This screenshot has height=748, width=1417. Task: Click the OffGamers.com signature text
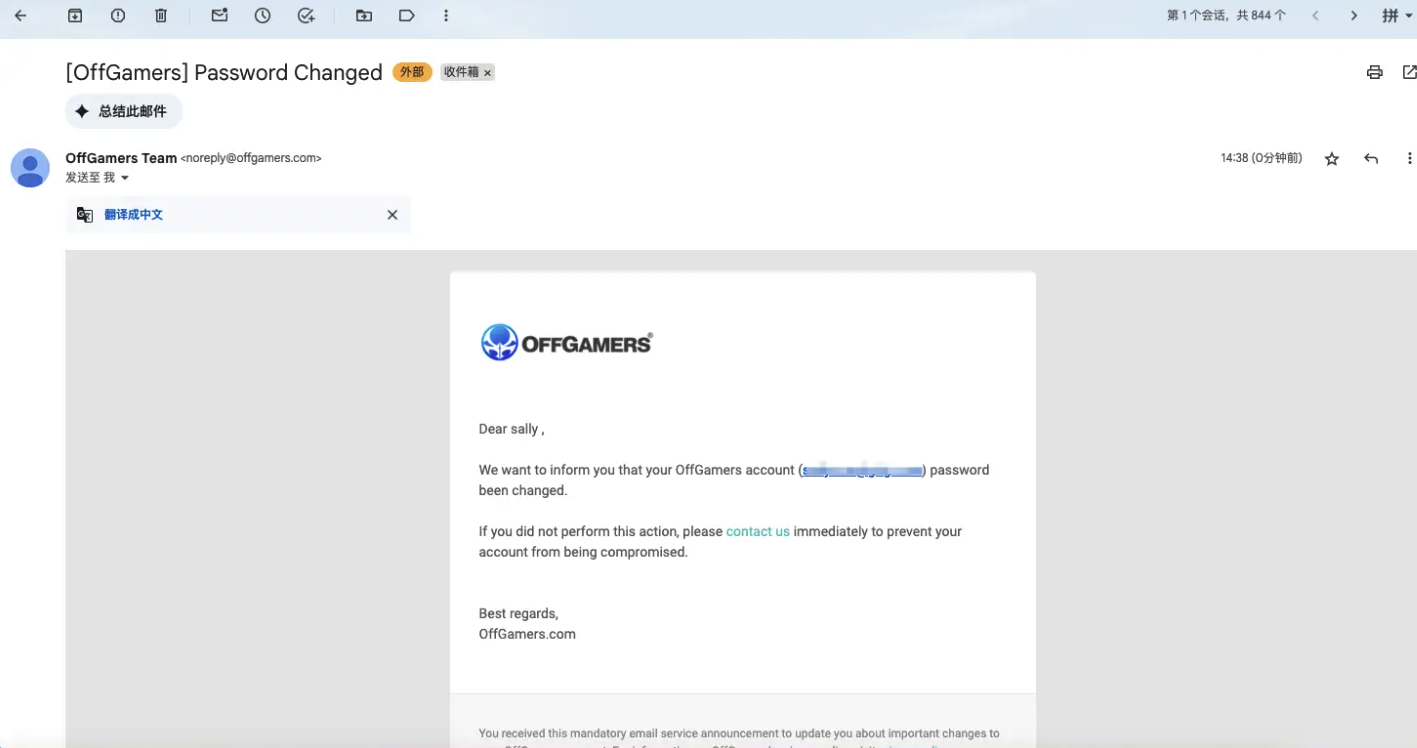pos(527,634)
